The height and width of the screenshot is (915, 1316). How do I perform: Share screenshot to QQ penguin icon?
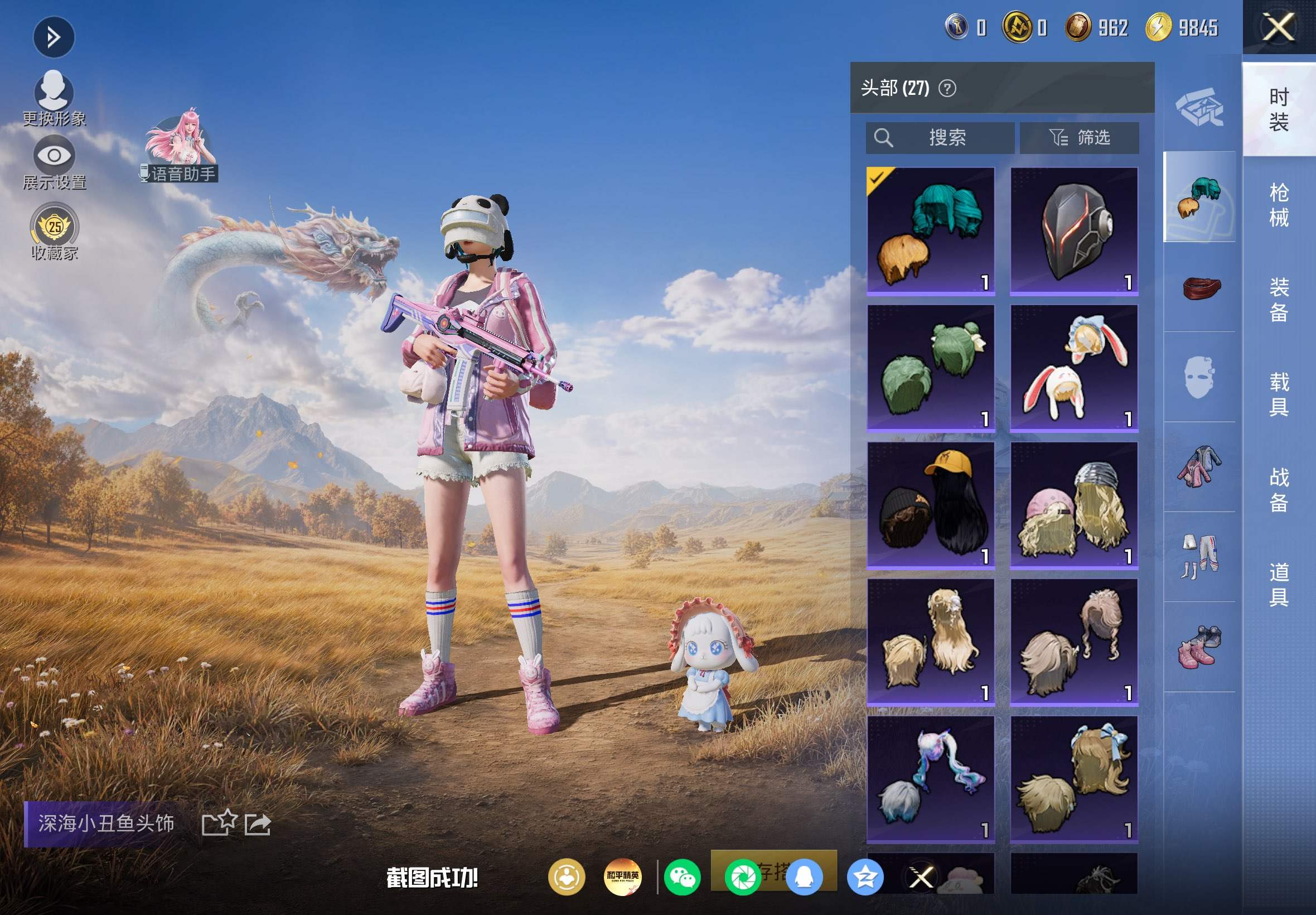804,877
